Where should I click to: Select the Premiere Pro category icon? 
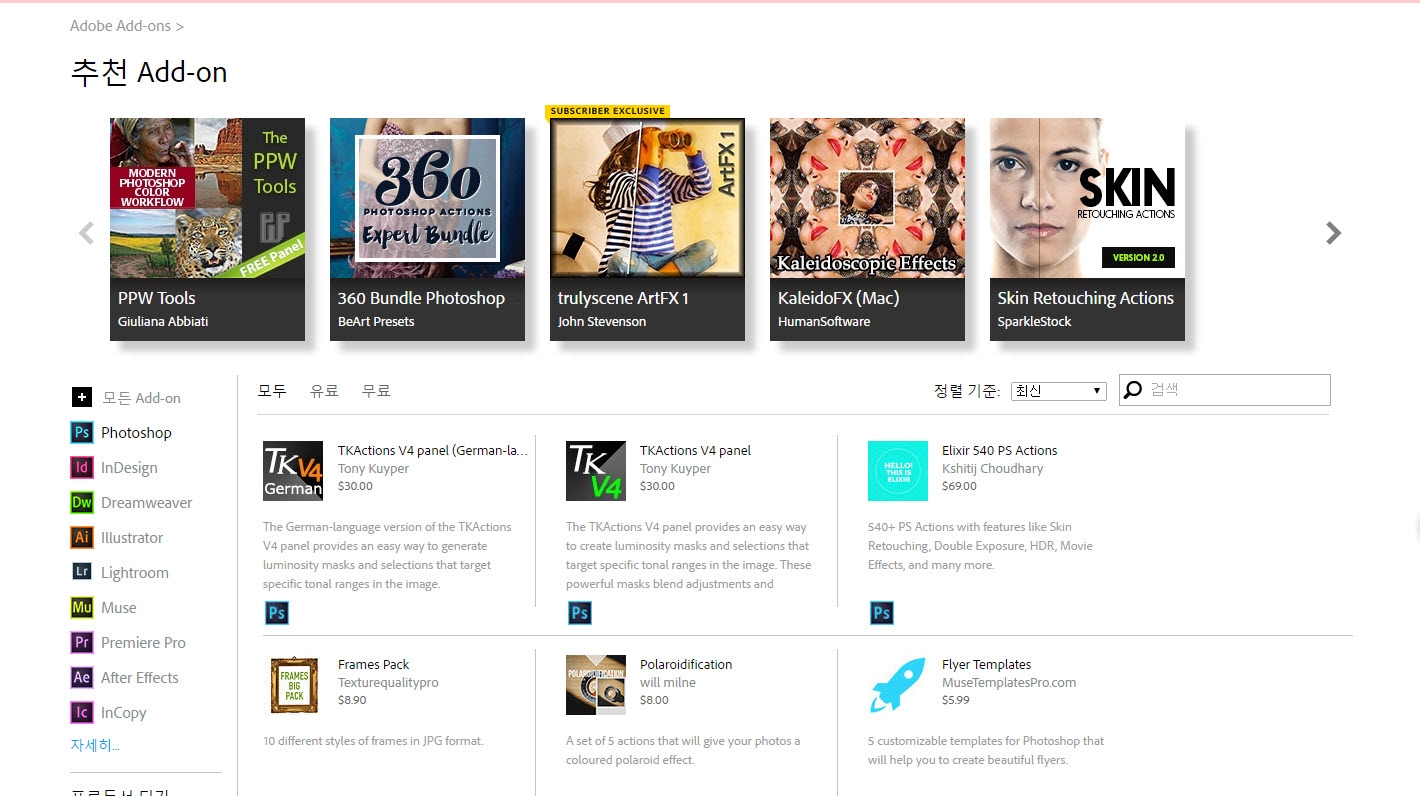81,642
